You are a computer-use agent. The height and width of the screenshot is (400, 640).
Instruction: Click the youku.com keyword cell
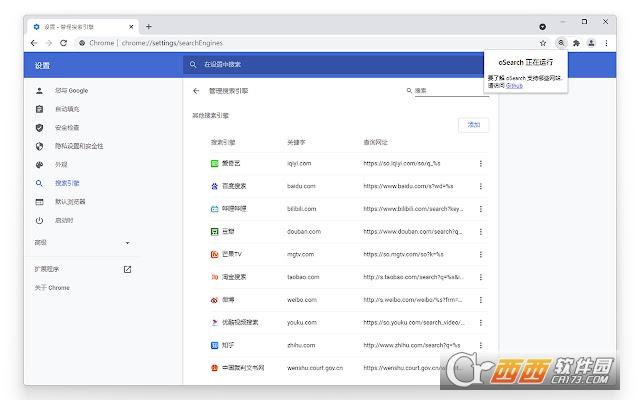302,322
